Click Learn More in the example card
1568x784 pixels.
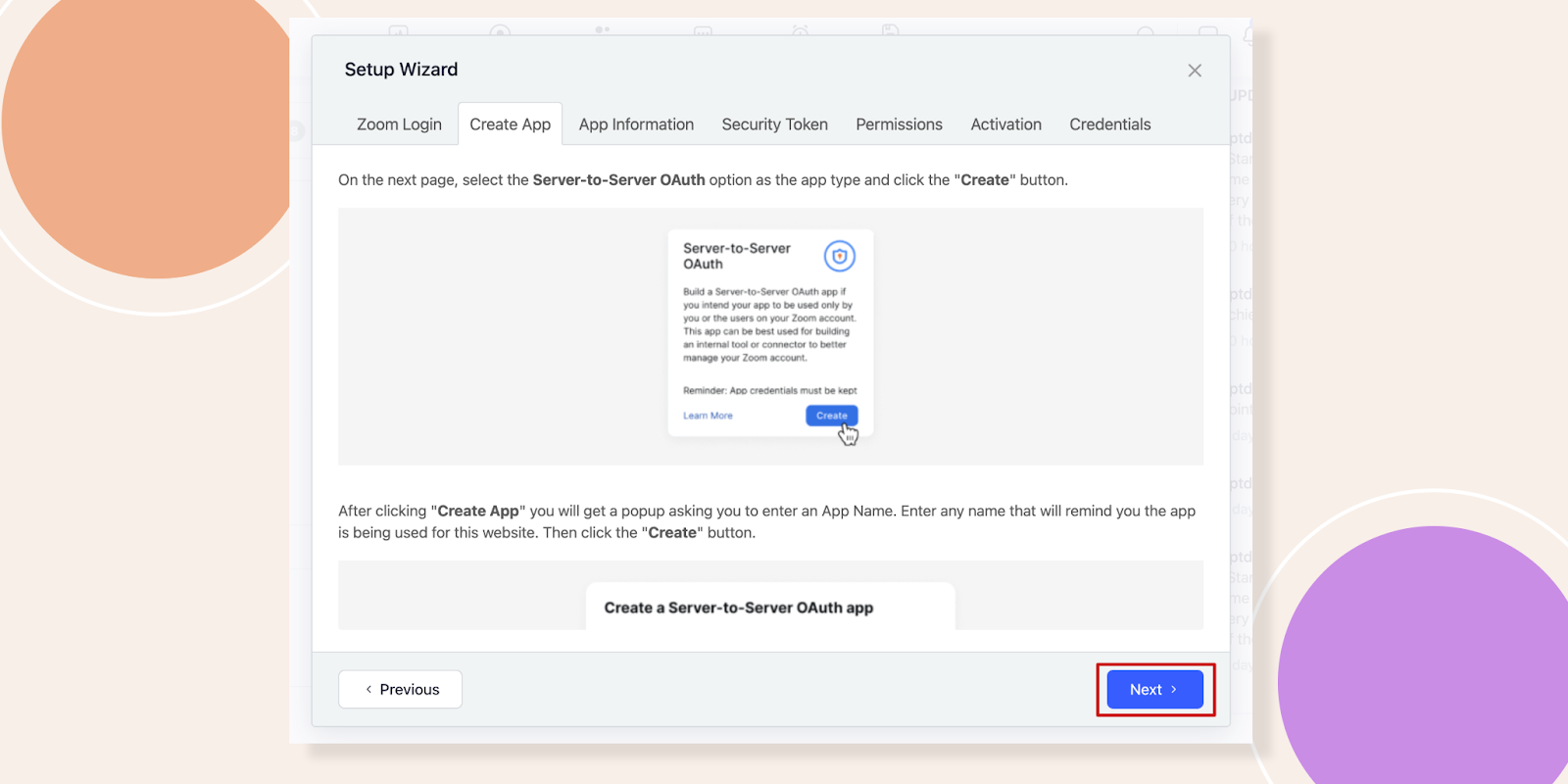(708, 416)
